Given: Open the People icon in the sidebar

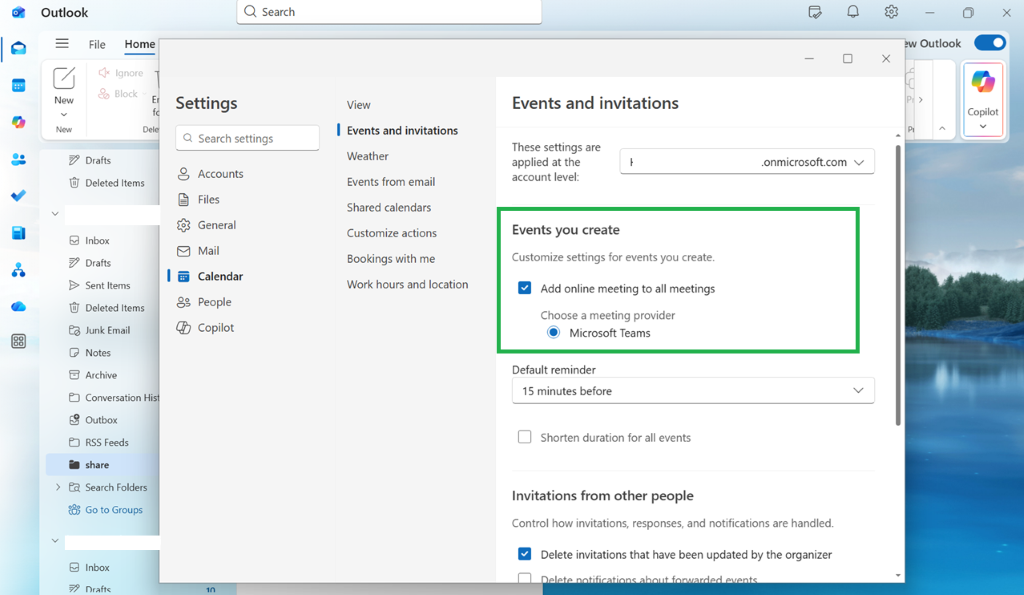Looking at the screenshot, I should pyautogui.click(x=19, y=158).
